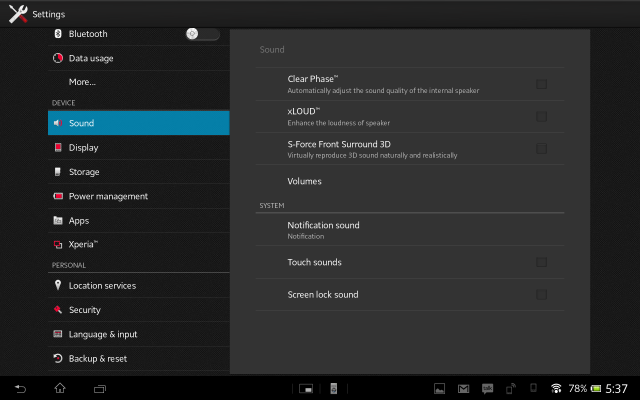
Task: Toggle the Touch sounds checkbox
Action: click(541, 262)
